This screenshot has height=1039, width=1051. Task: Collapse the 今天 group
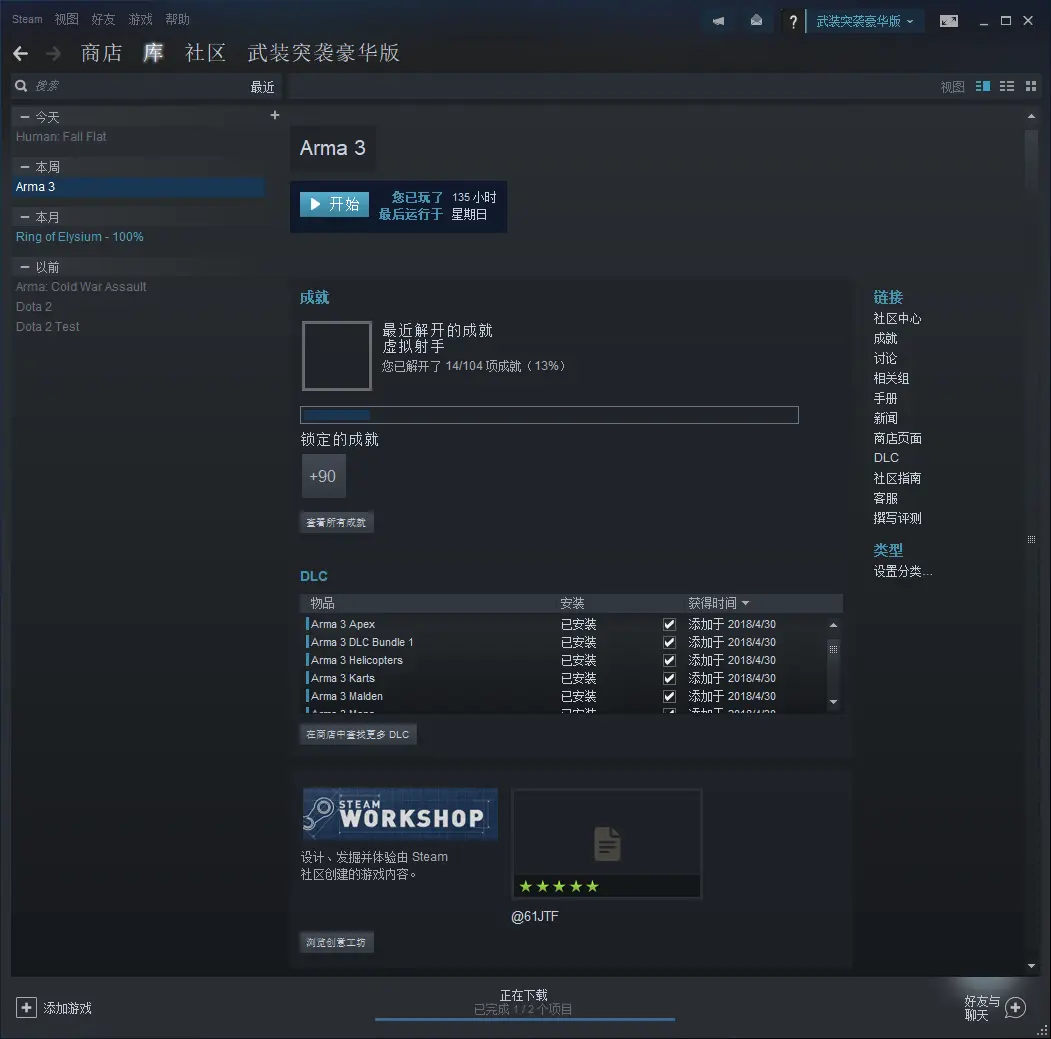tap(25, 117)
